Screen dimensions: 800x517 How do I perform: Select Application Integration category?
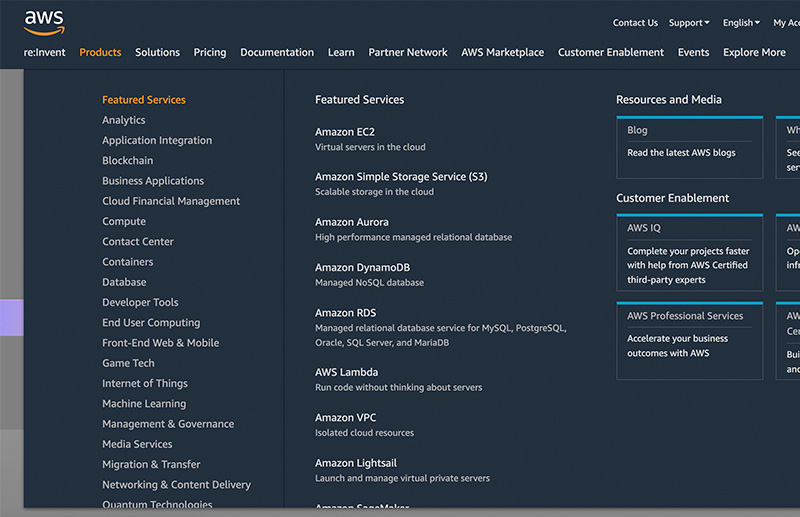(157, 140)
